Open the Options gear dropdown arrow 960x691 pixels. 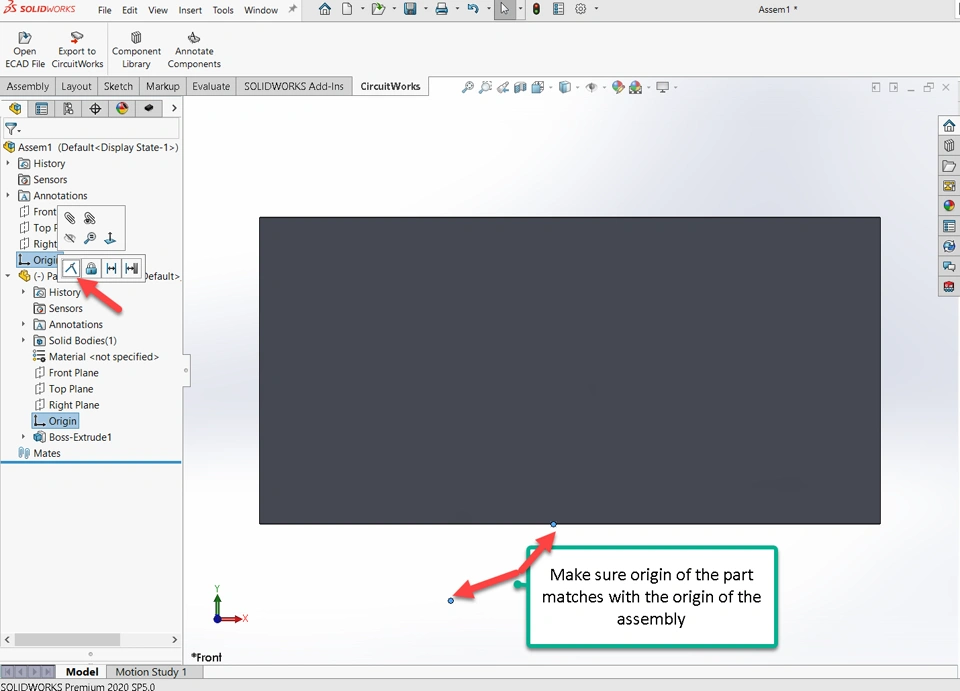pos(596,9)
